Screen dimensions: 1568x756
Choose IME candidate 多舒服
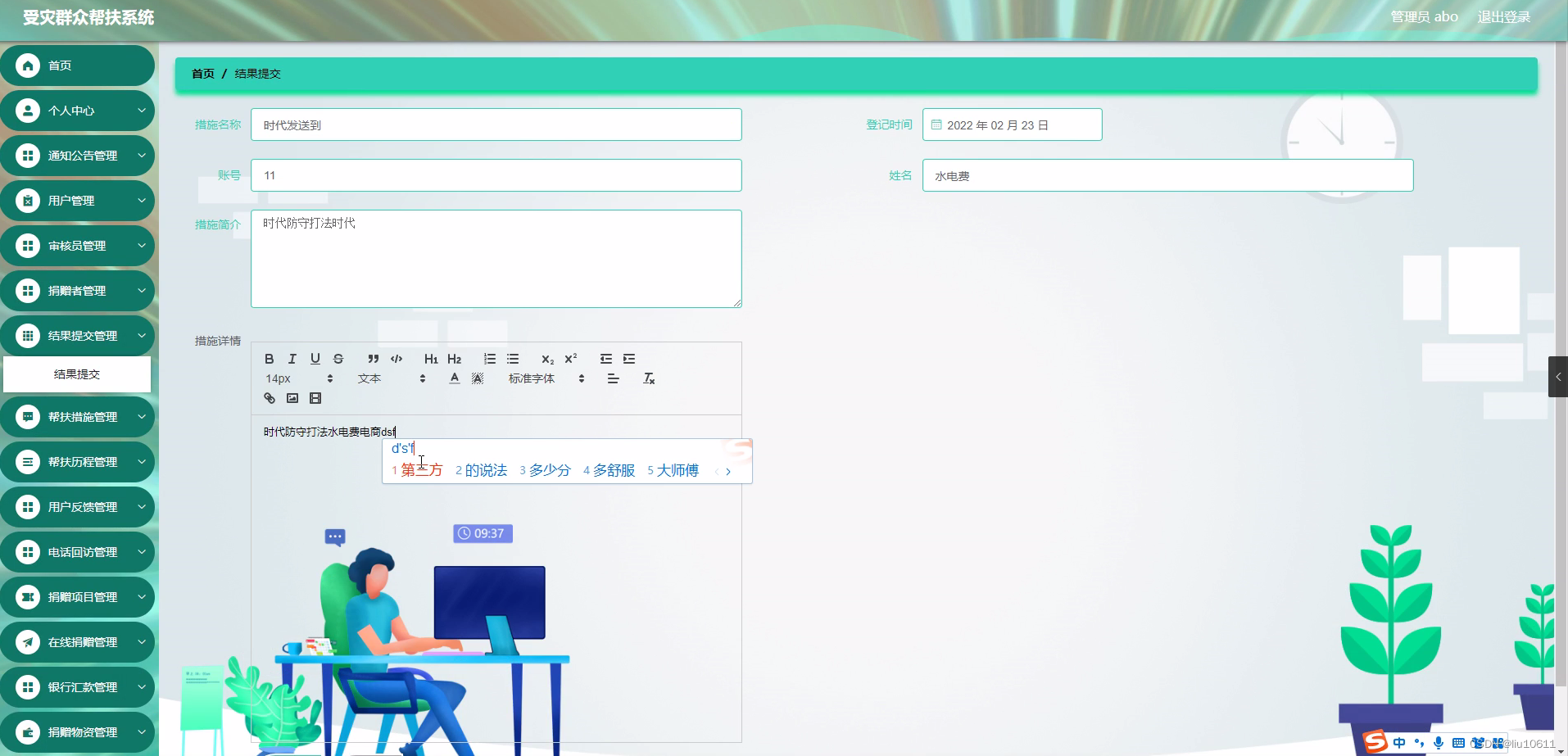[x=609, y=470]
